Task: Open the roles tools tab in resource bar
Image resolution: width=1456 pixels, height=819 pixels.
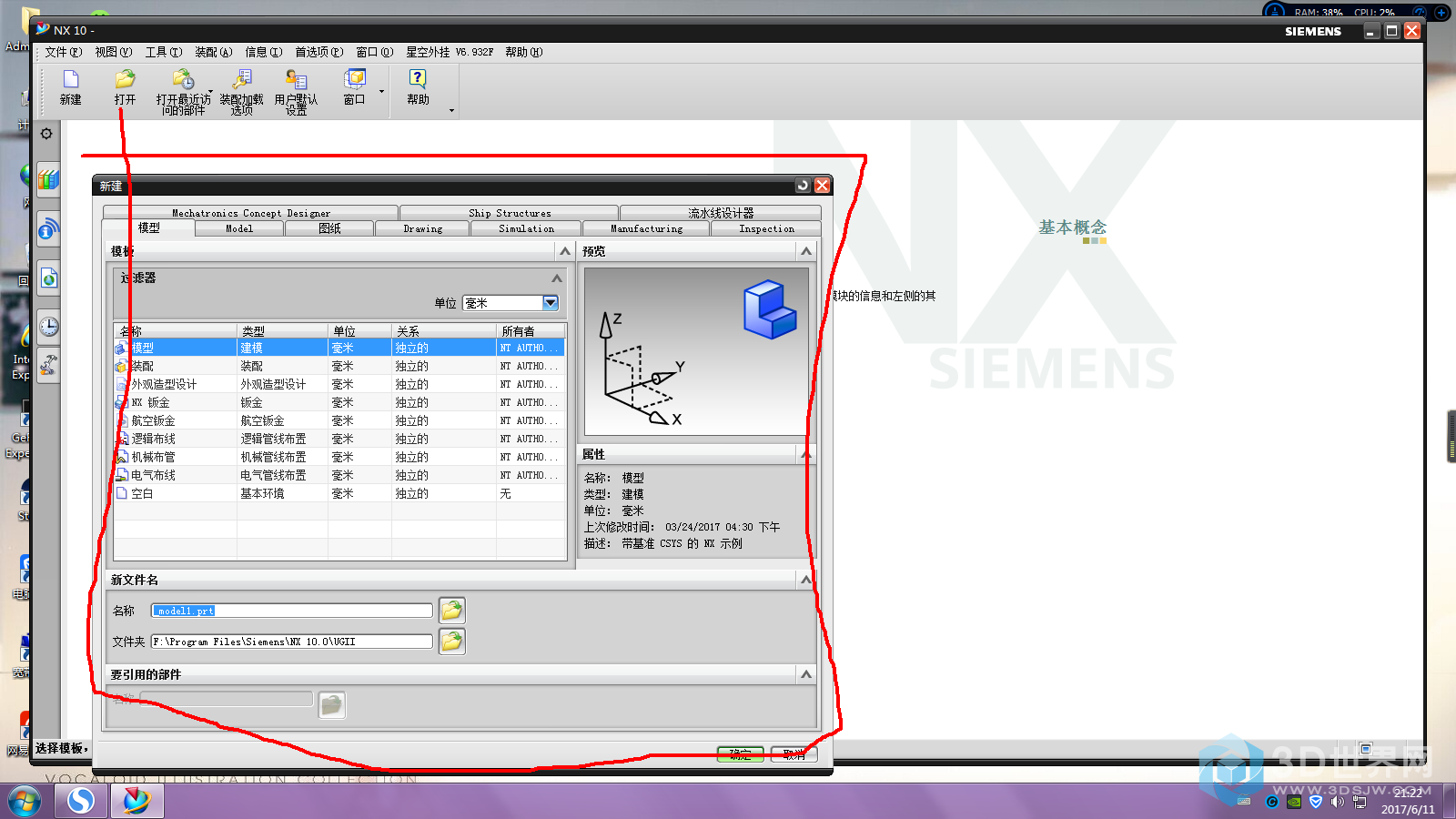Action: coord(48,366)
